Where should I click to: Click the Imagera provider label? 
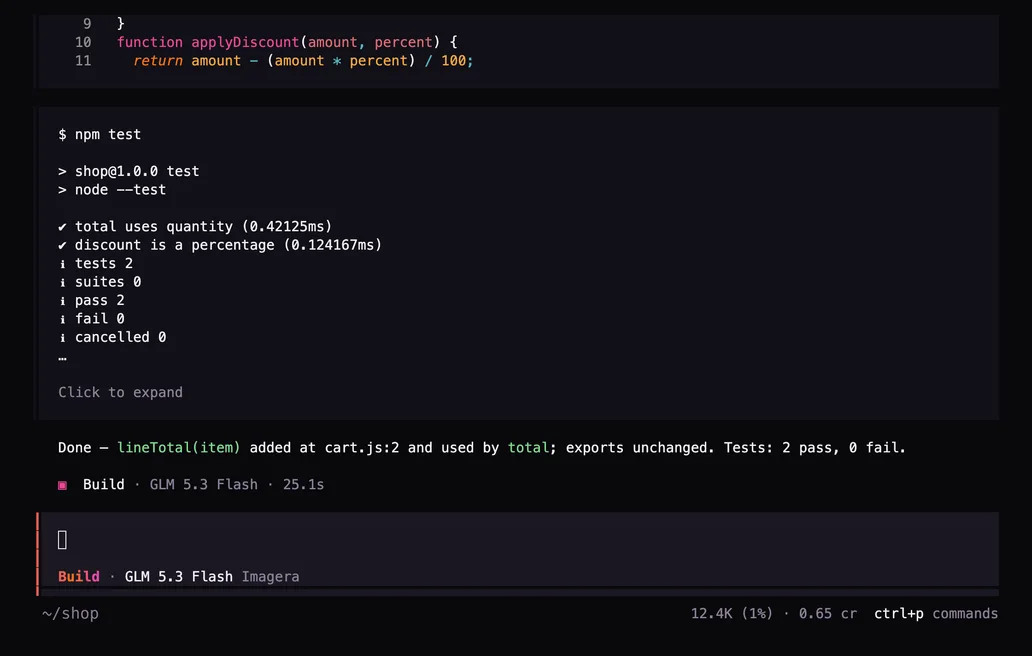point(271,576)
